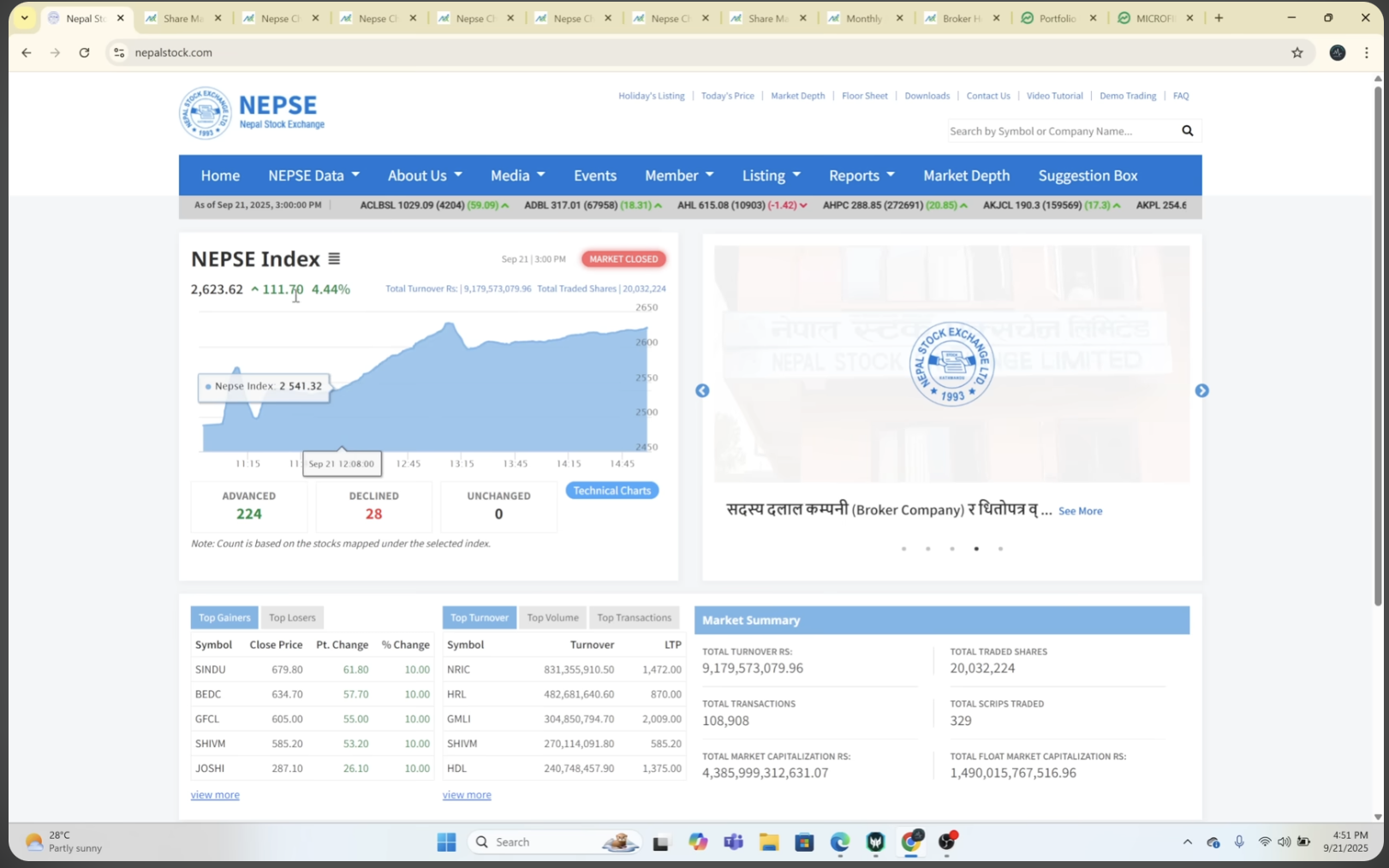Open the Technical Charts button
The width and height of the screenshot is (1389, 868).
click(x=611, y=490)
